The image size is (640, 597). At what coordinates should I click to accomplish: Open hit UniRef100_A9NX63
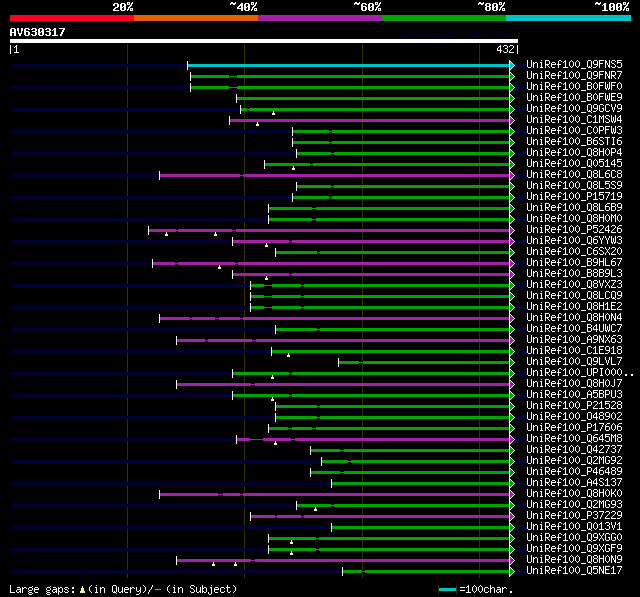(574, 340)
